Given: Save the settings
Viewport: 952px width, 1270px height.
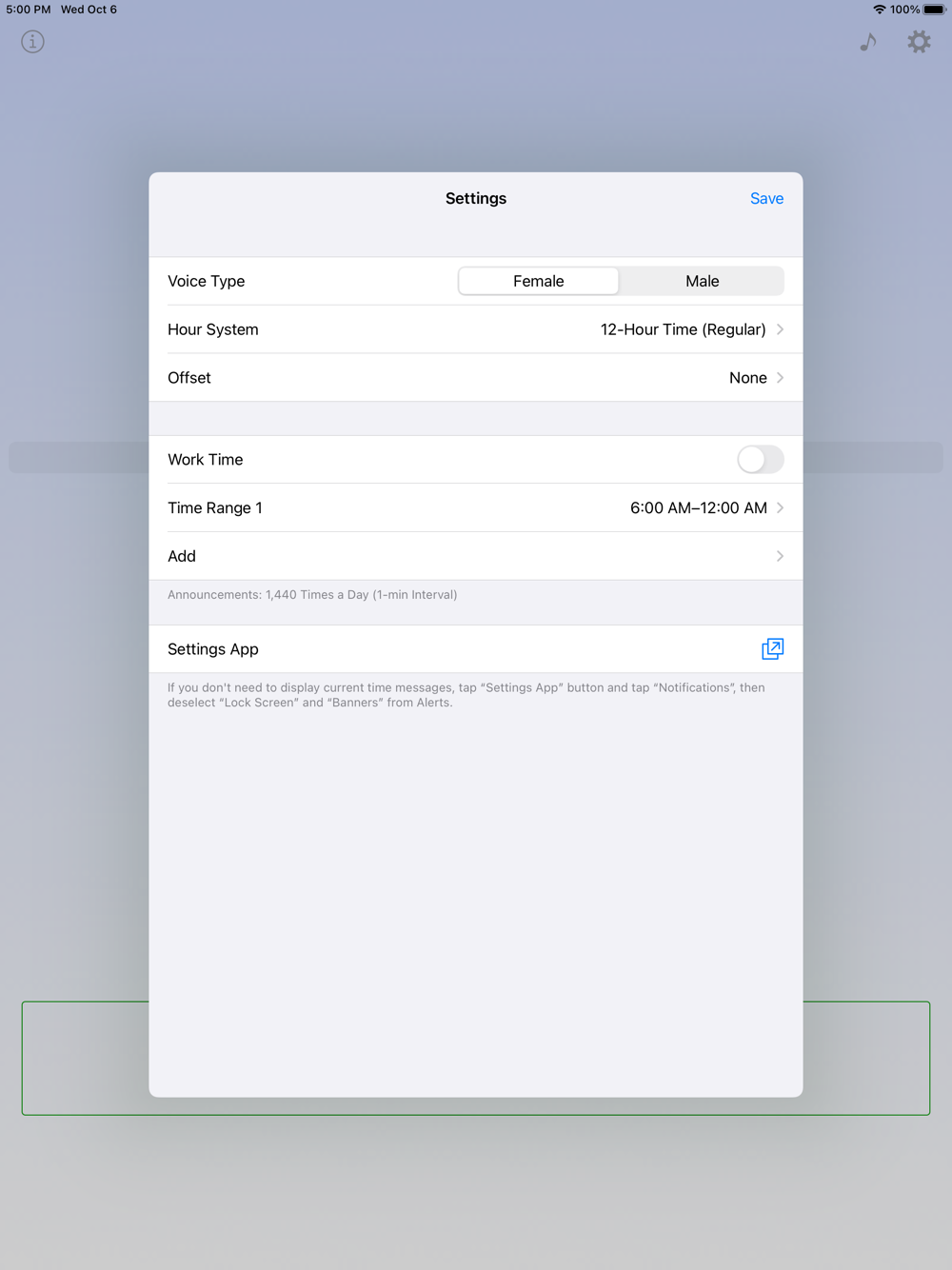Looking at the screenshot, I should coord(766,198).
